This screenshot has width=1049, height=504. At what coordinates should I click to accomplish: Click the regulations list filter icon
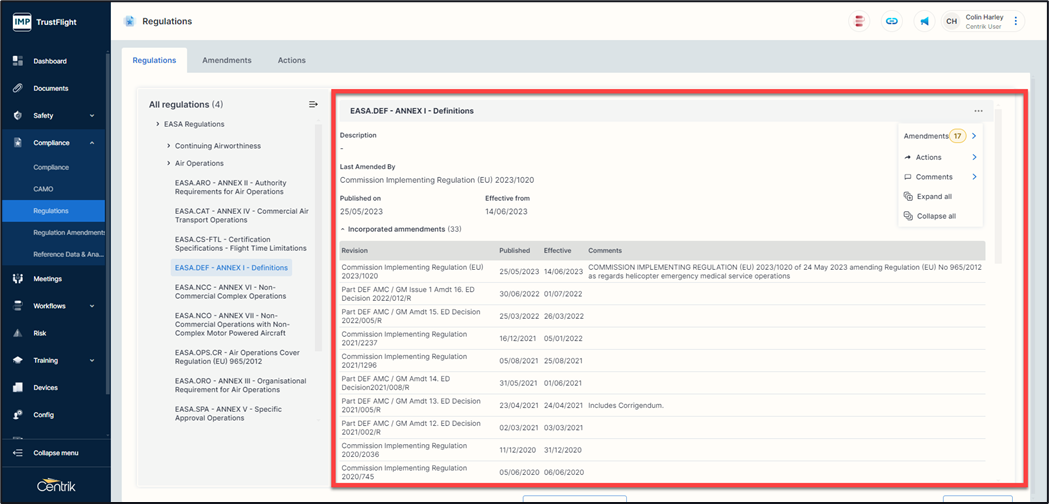point(313,104)
